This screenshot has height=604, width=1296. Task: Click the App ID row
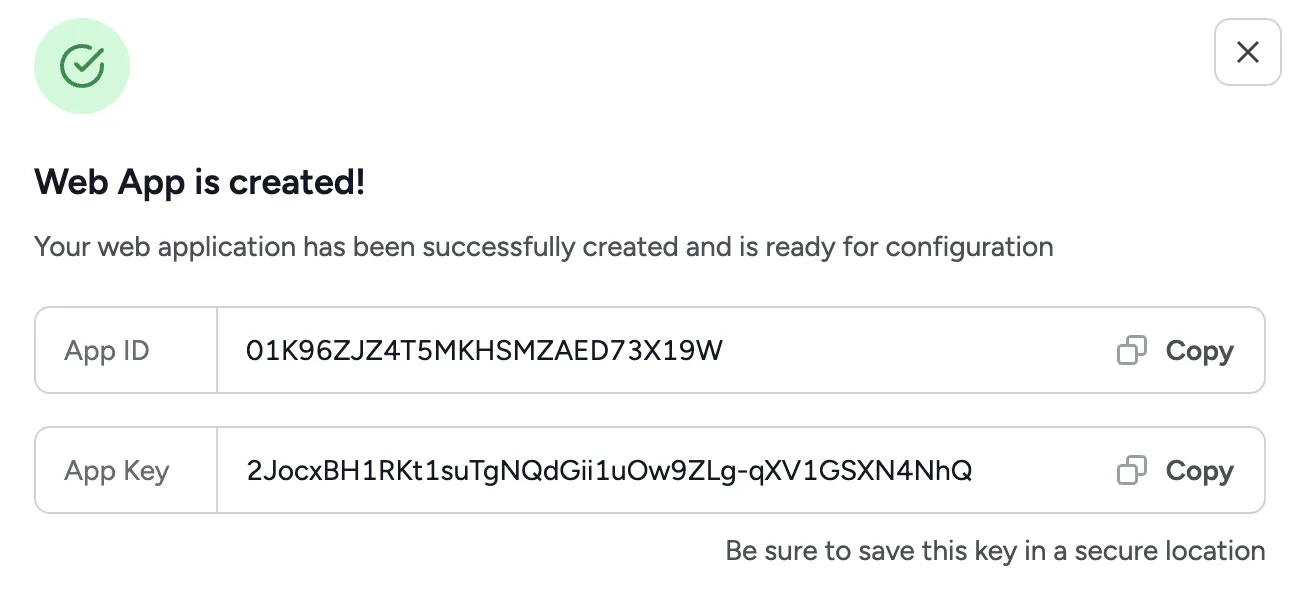tap(650, 350)
